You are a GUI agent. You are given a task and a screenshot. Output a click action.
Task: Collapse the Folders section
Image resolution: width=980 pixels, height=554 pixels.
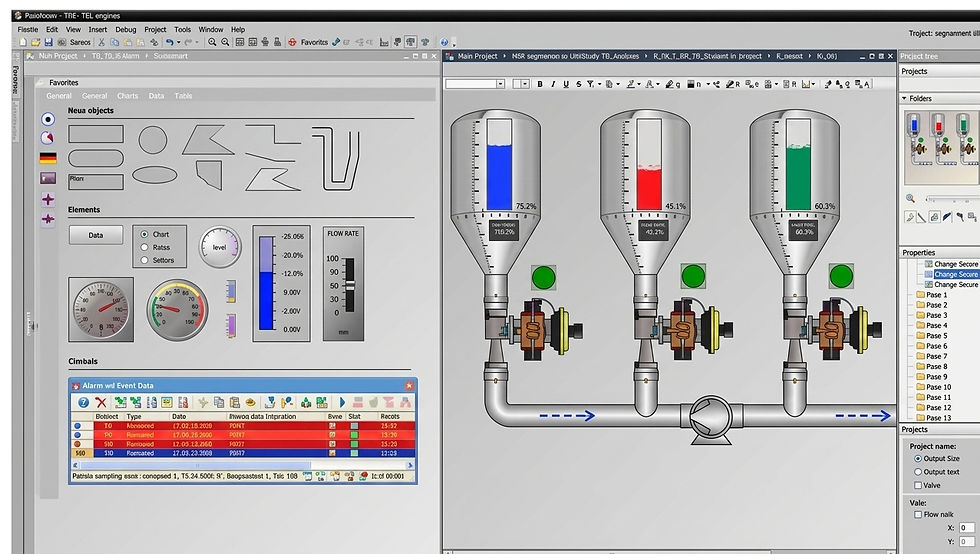click(x=904, y=98)
